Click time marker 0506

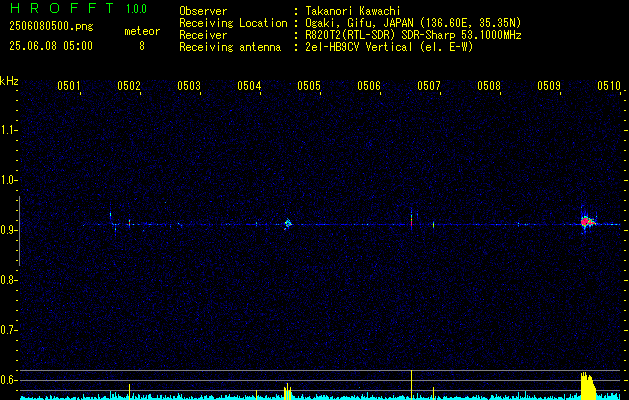[369, 85]
